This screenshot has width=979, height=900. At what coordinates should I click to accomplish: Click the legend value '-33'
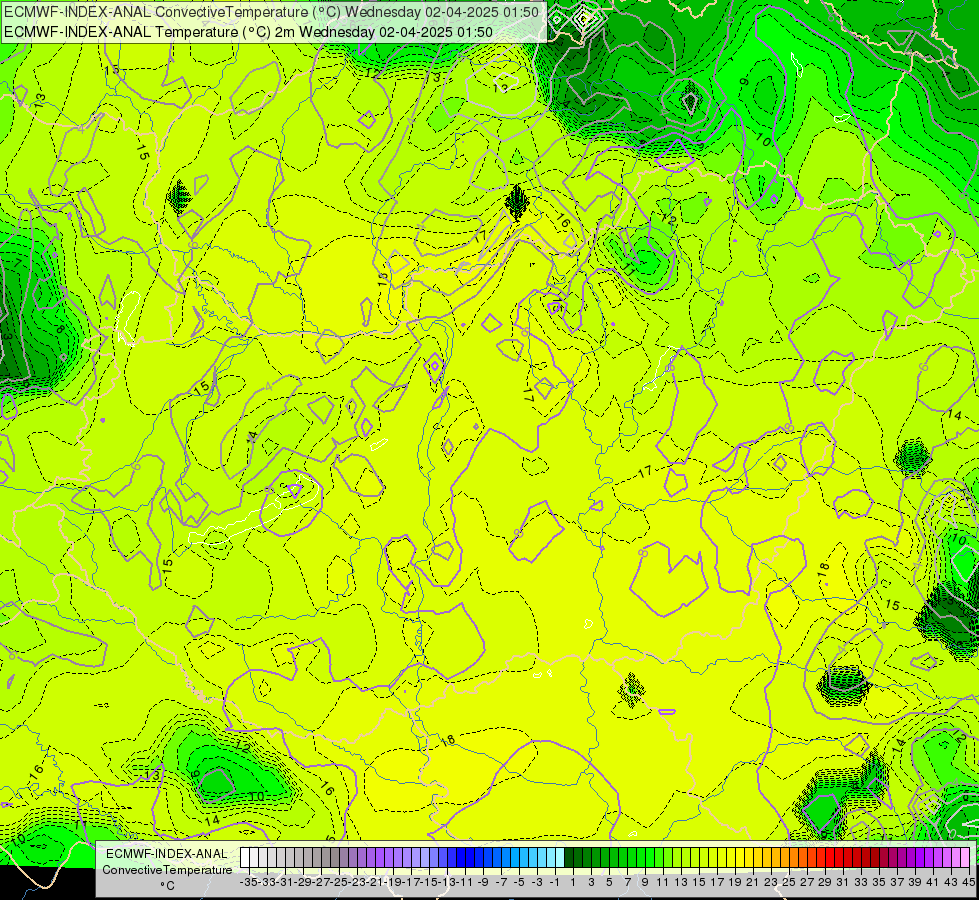click(267, 883)
